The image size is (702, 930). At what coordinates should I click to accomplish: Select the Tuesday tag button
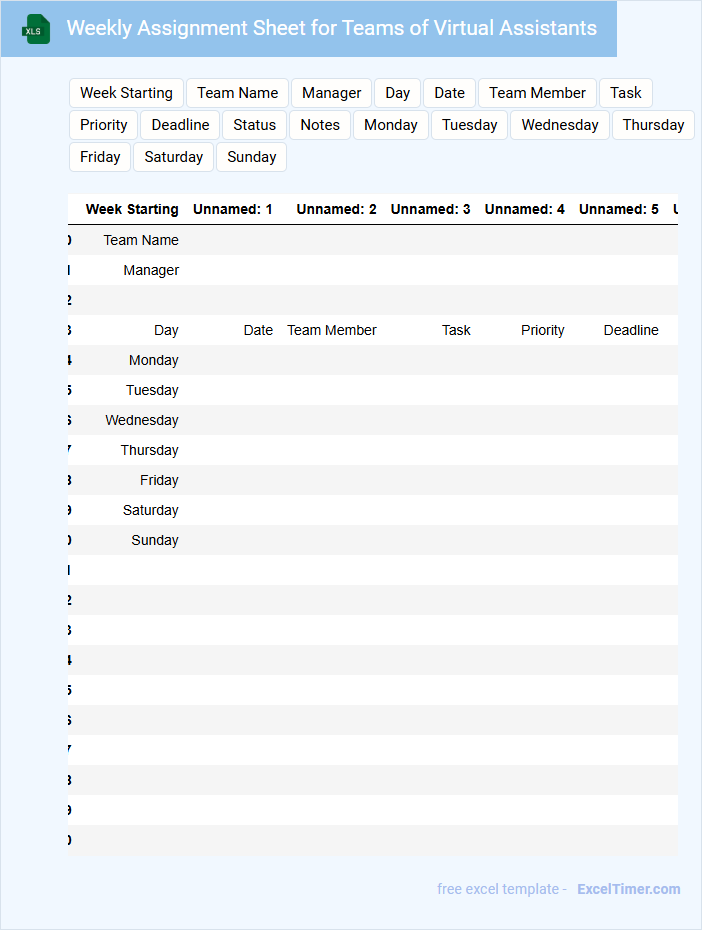(470, 125)
